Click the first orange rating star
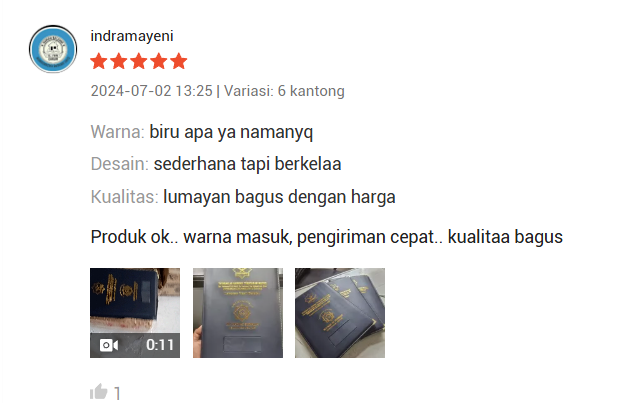The height and width of the screenshot is (403, 638). coord(99,61)
